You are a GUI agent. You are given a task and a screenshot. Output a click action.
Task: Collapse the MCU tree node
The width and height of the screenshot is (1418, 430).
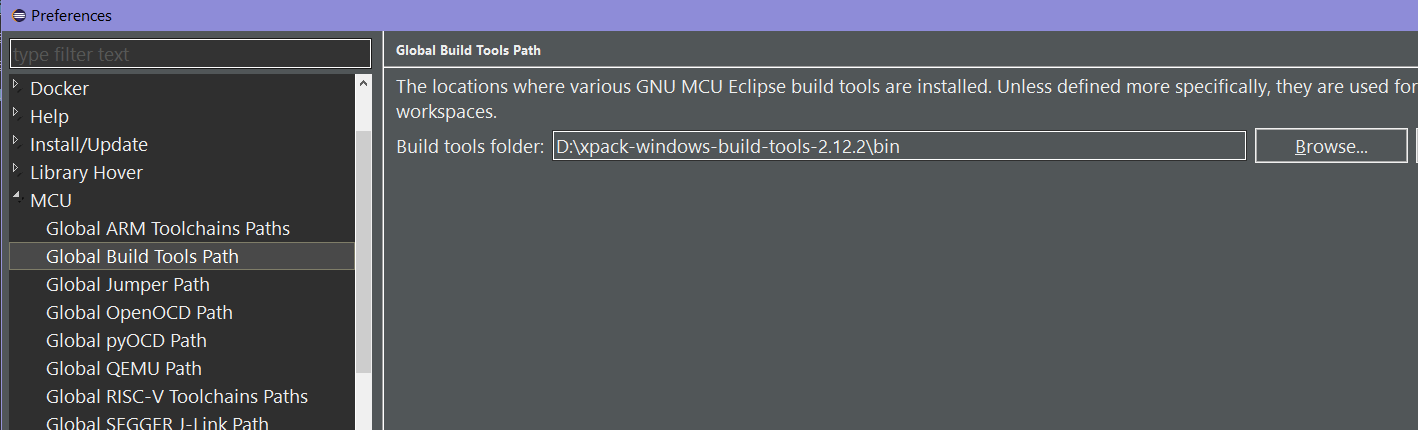coord(16,198)
